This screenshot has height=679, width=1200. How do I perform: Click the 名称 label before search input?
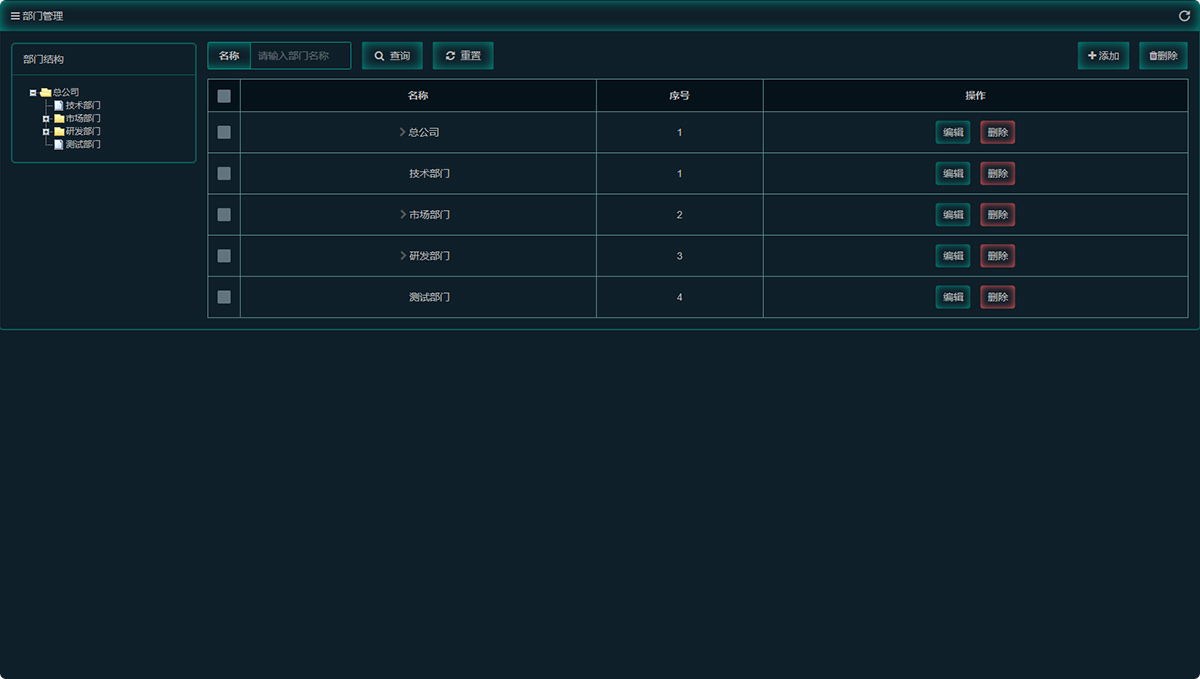[x=229, y=56]
